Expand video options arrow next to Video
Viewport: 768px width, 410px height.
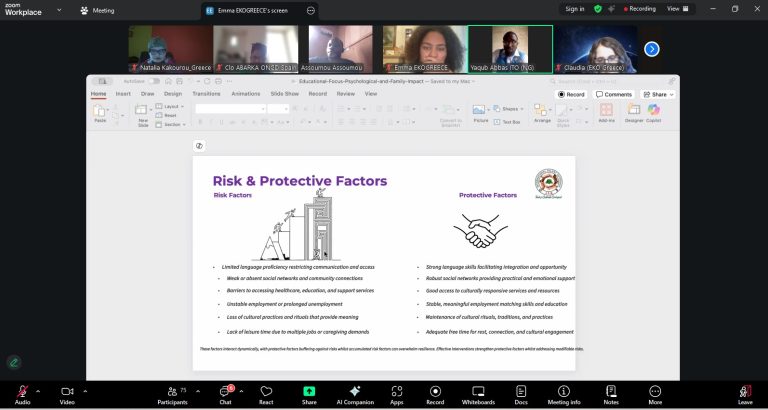coord(84,391)
